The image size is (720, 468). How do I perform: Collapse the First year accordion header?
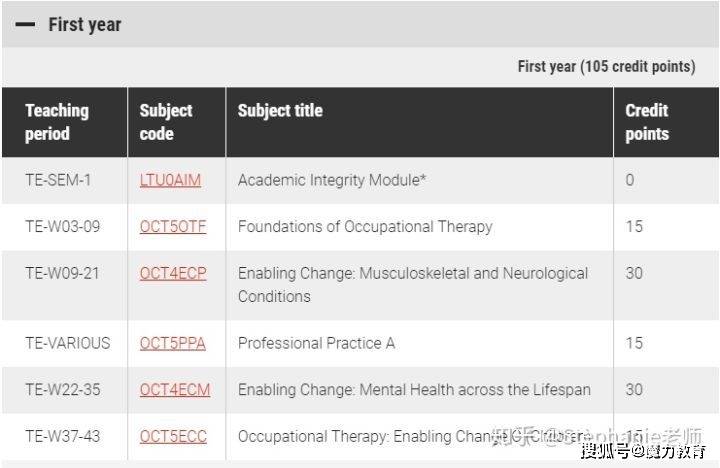360,25
